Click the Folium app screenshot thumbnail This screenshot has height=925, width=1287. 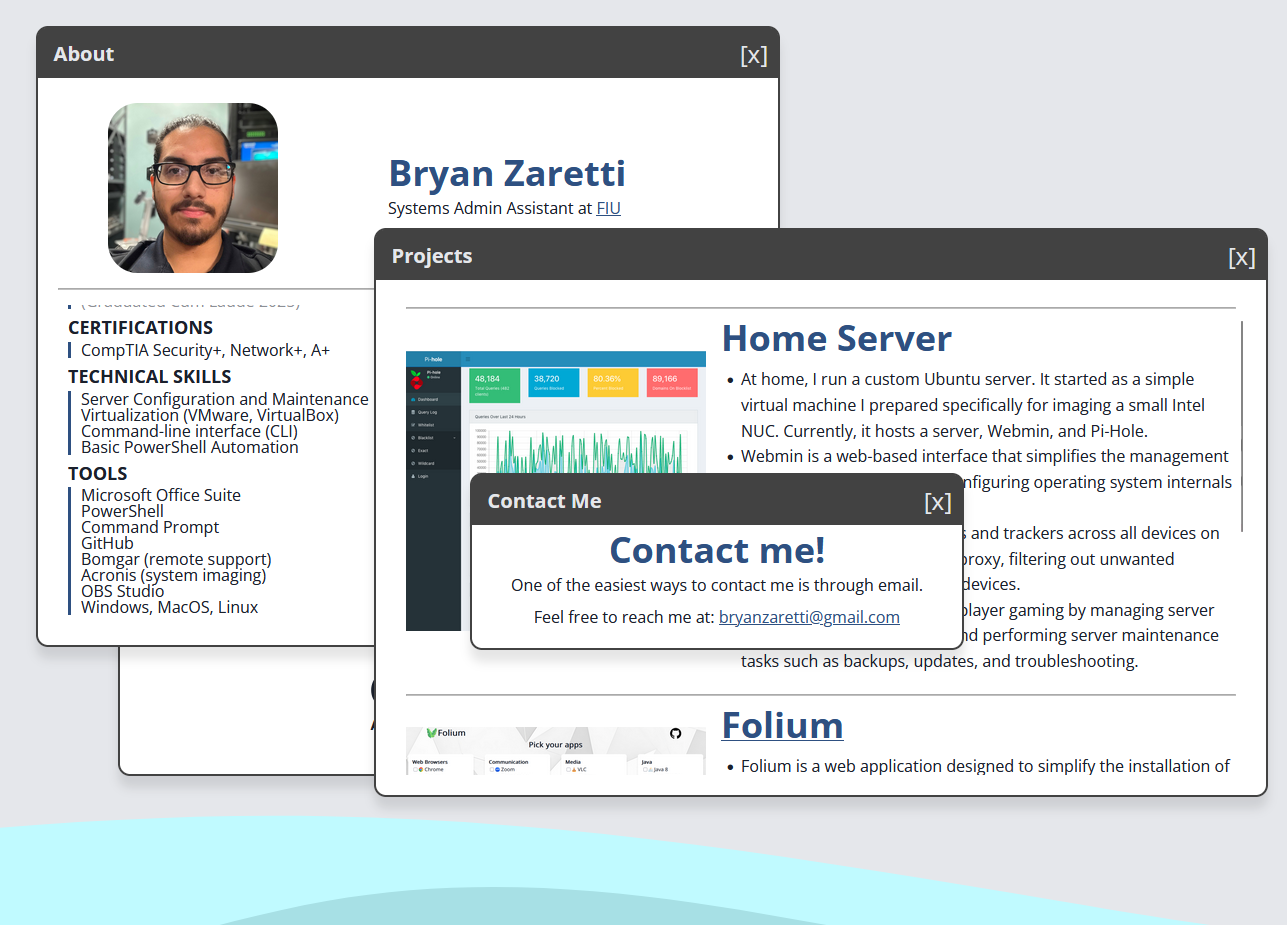click(x=556, y=751)
